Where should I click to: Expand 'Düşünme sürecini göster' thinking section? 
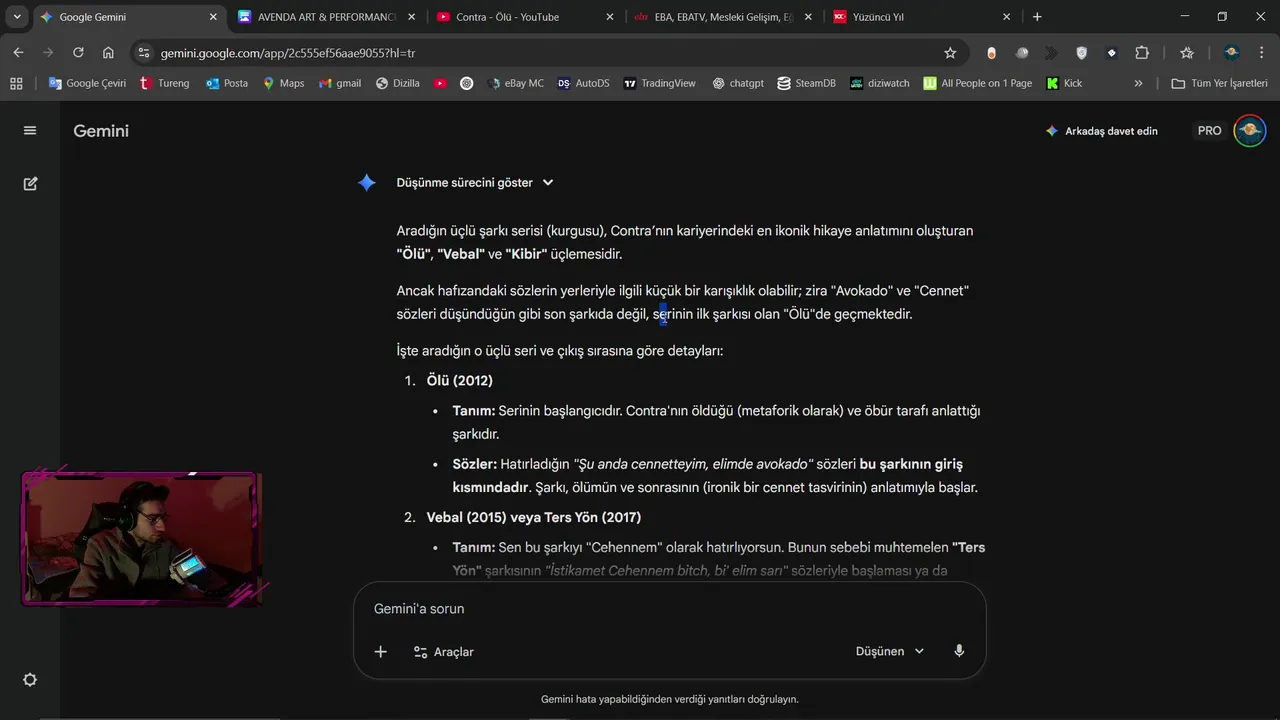[x=474, y=183]
